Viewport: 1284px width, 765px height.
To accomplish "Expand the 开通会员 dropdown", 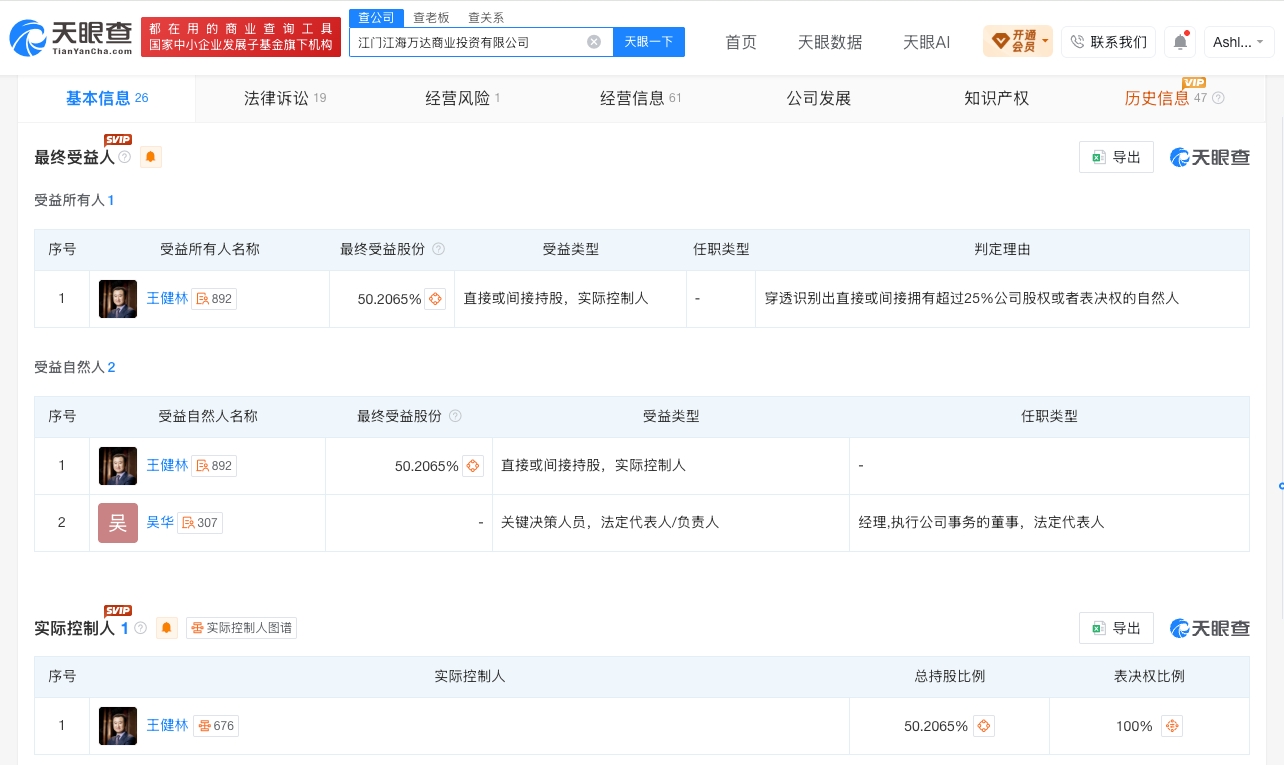I will (x=1018, y=42).
